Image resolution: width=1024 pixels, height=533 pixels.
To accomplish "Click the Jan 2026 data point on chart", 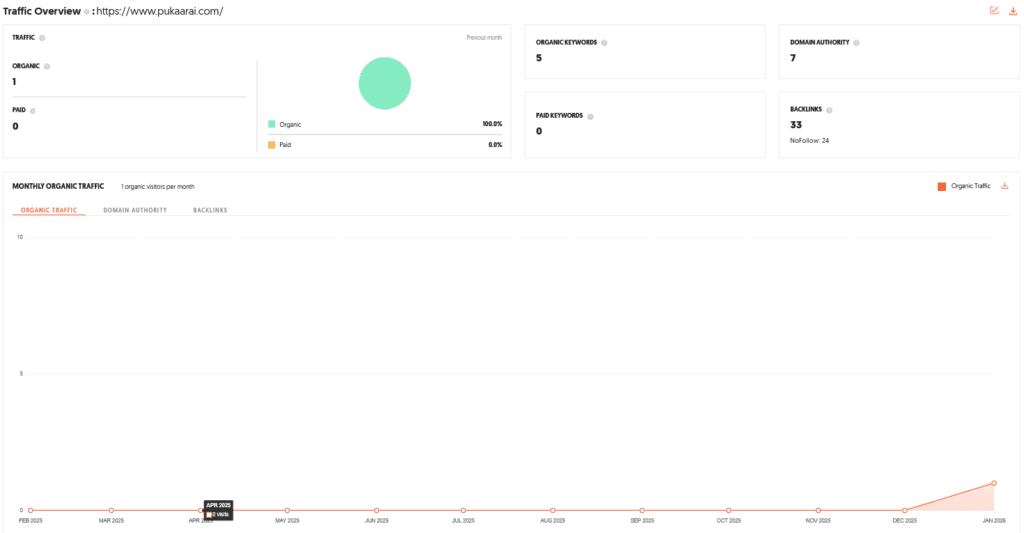I will [x=993, y=483].
